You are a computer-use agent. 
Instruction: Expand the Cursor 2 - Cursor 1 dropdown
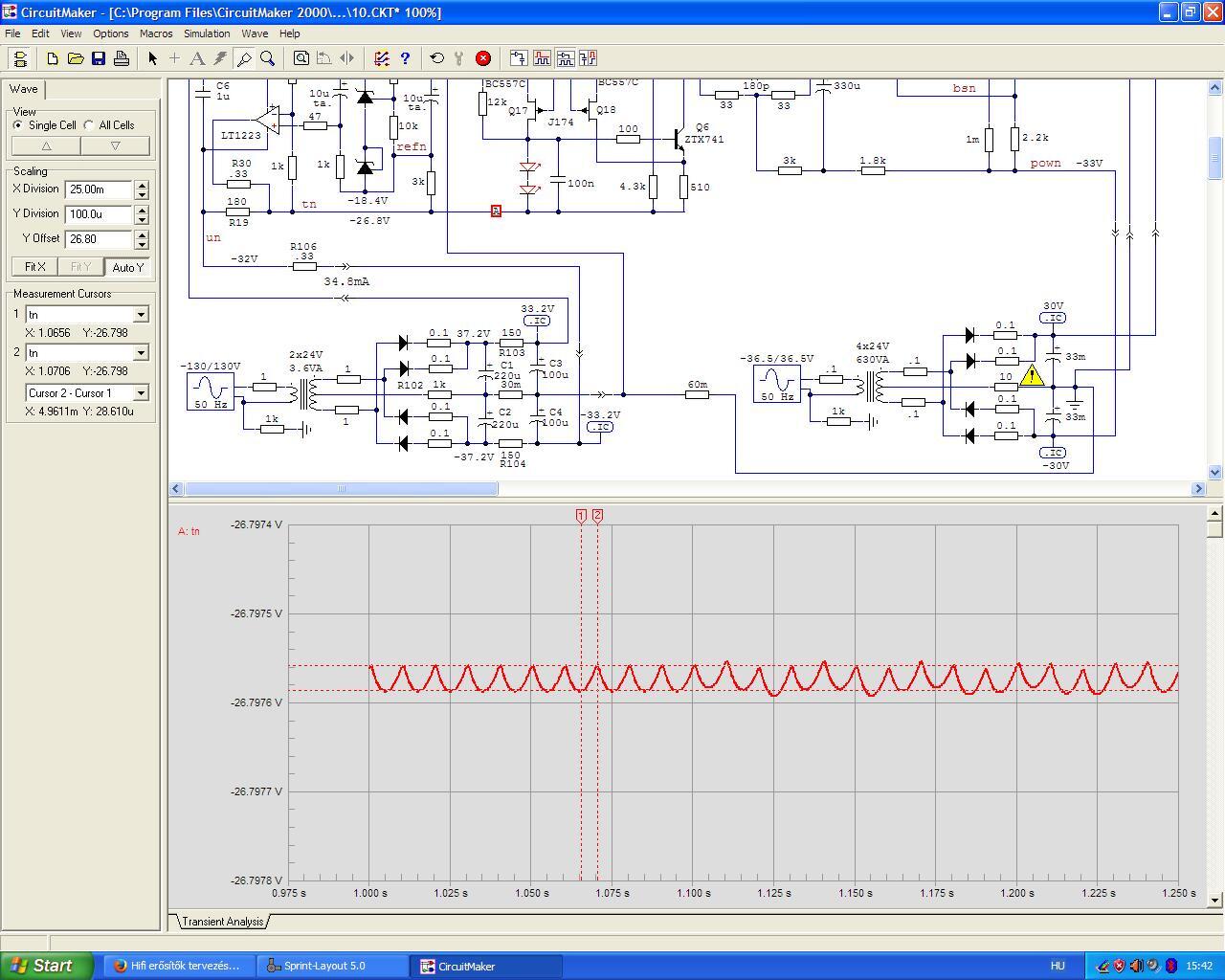pyautogui.click(x=141, y=393)
